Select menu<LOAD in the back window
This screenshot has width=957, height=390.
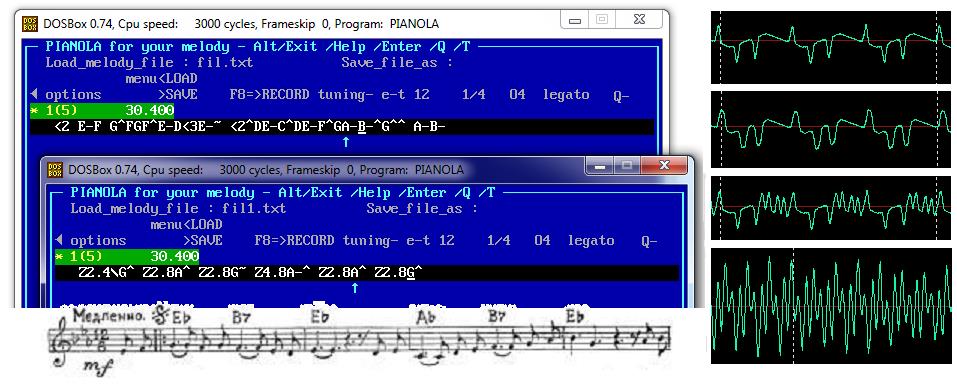pos(161,79)
